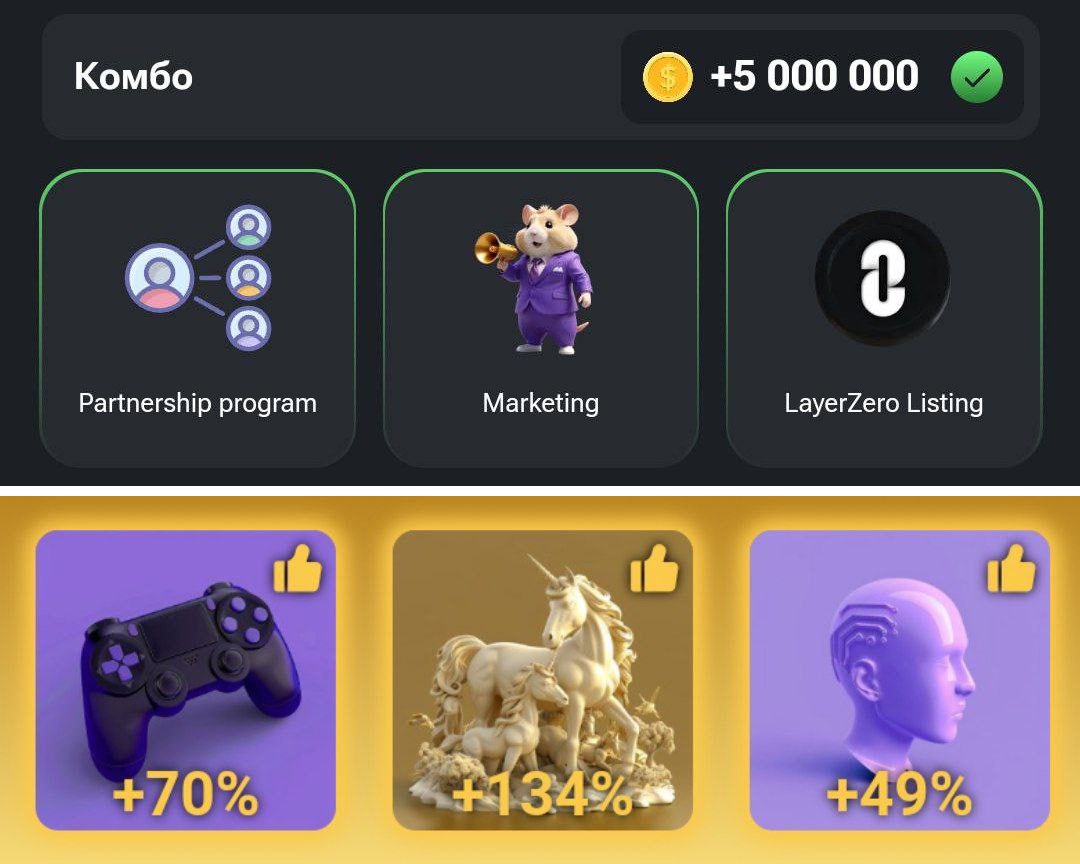
Task: Click the +5 000 000 reward amount
Action: [x=814, y=76]
